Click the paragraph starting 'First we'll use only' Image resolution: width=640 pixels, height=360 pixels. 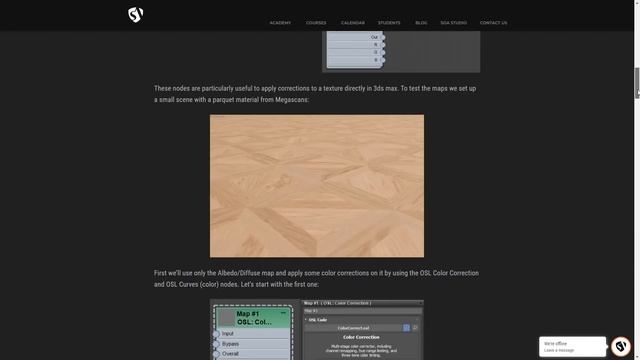click(x=316, y=278)
